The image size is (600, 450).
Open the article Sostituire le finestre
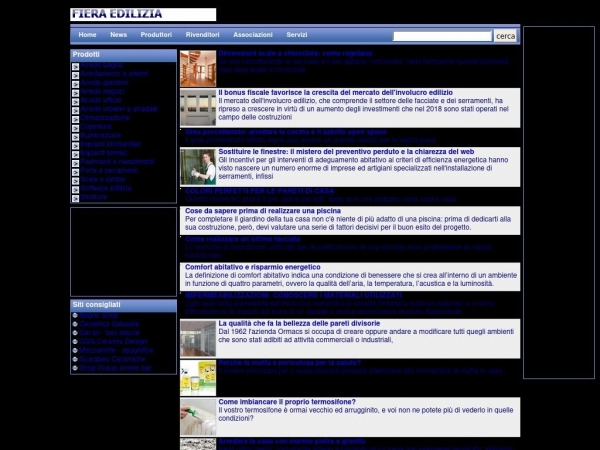click(346, 152)
